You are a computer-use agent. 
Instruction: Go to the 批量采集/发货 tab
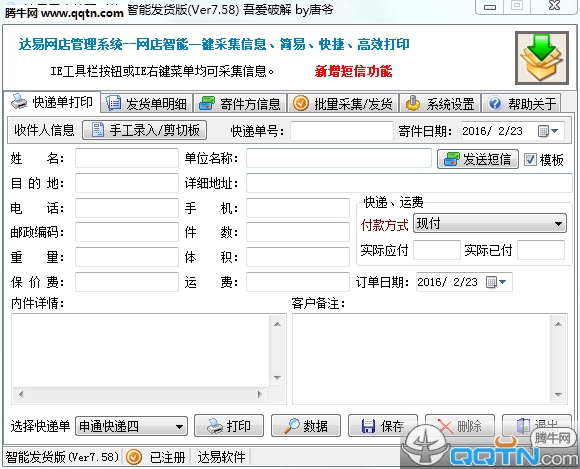pyautogui.click(x=343, y=103)
